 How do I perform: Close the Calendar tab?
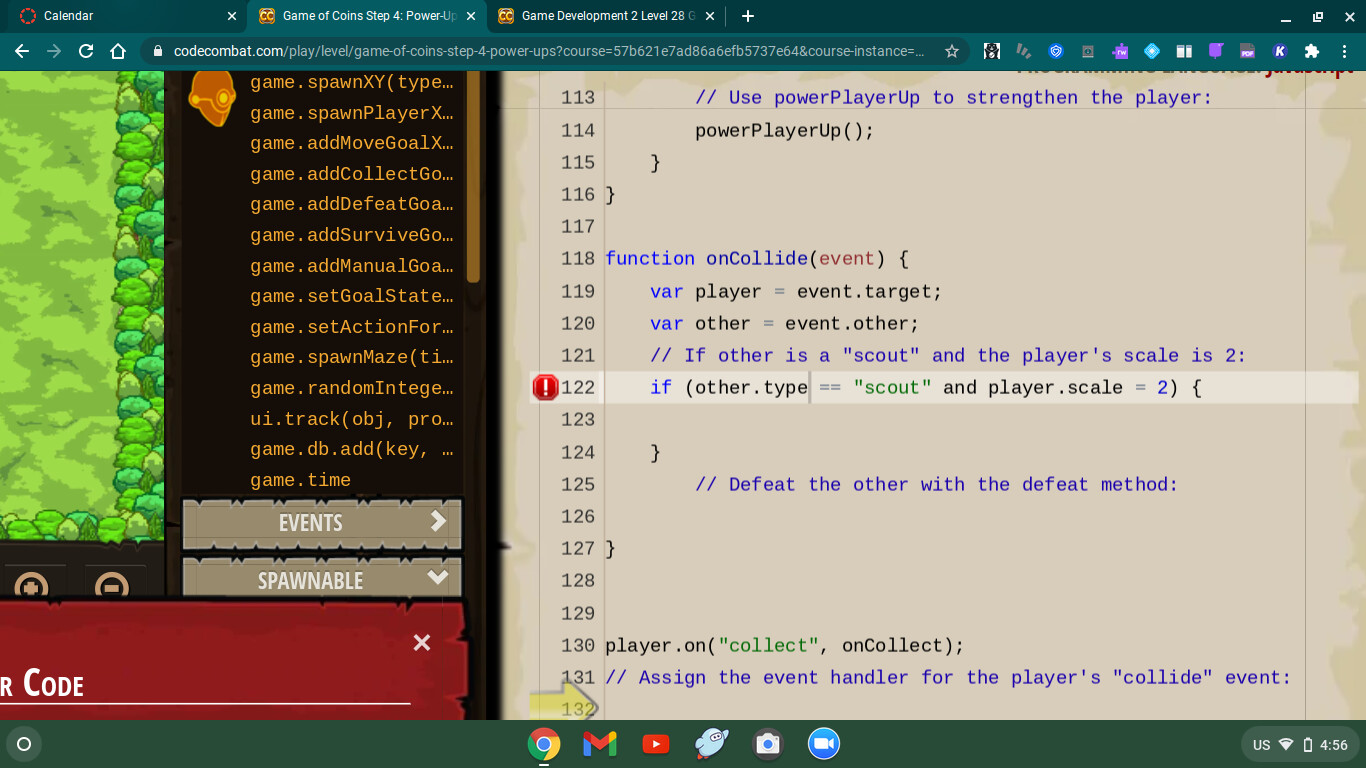point(232,16)
